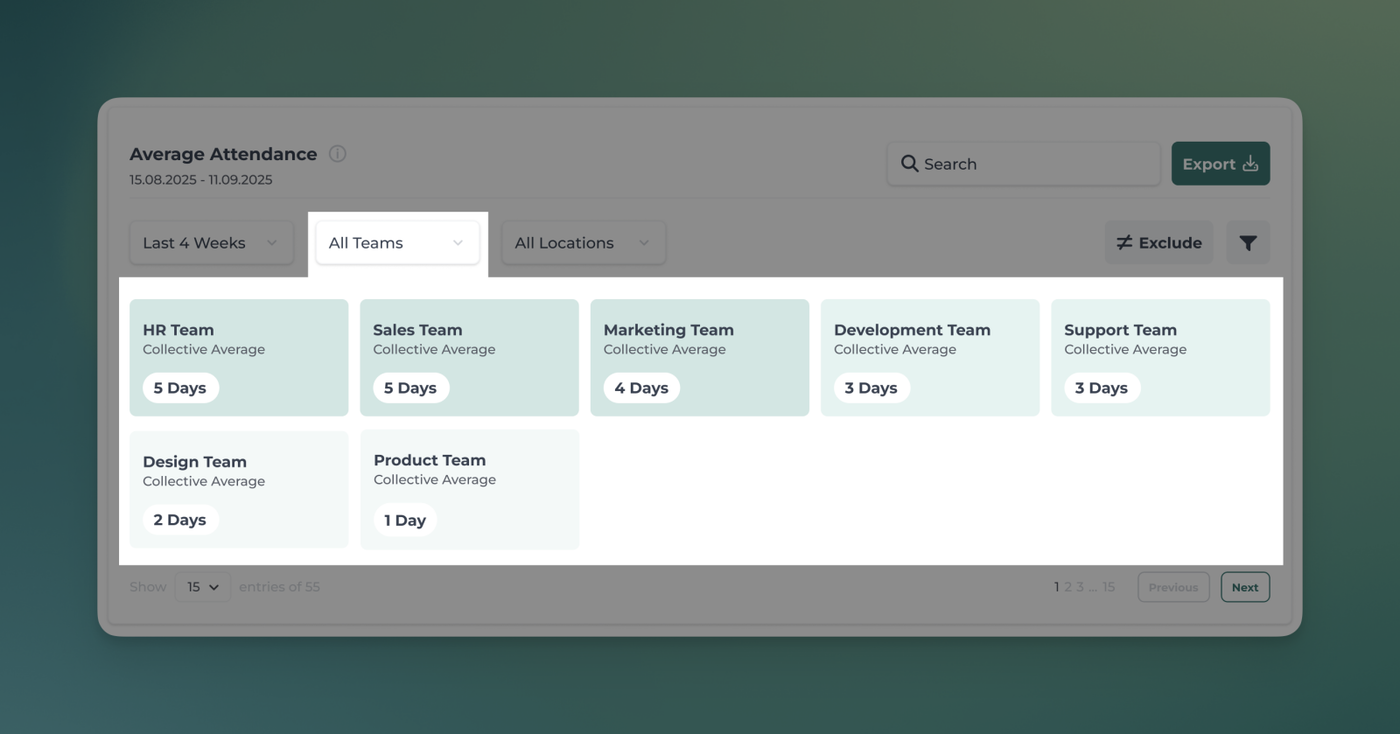Image resolution: width=1400 pixels, height=734 pixels.
Task: Expand the Last 4 Weeks dropdown
Action: coord(211,243)
